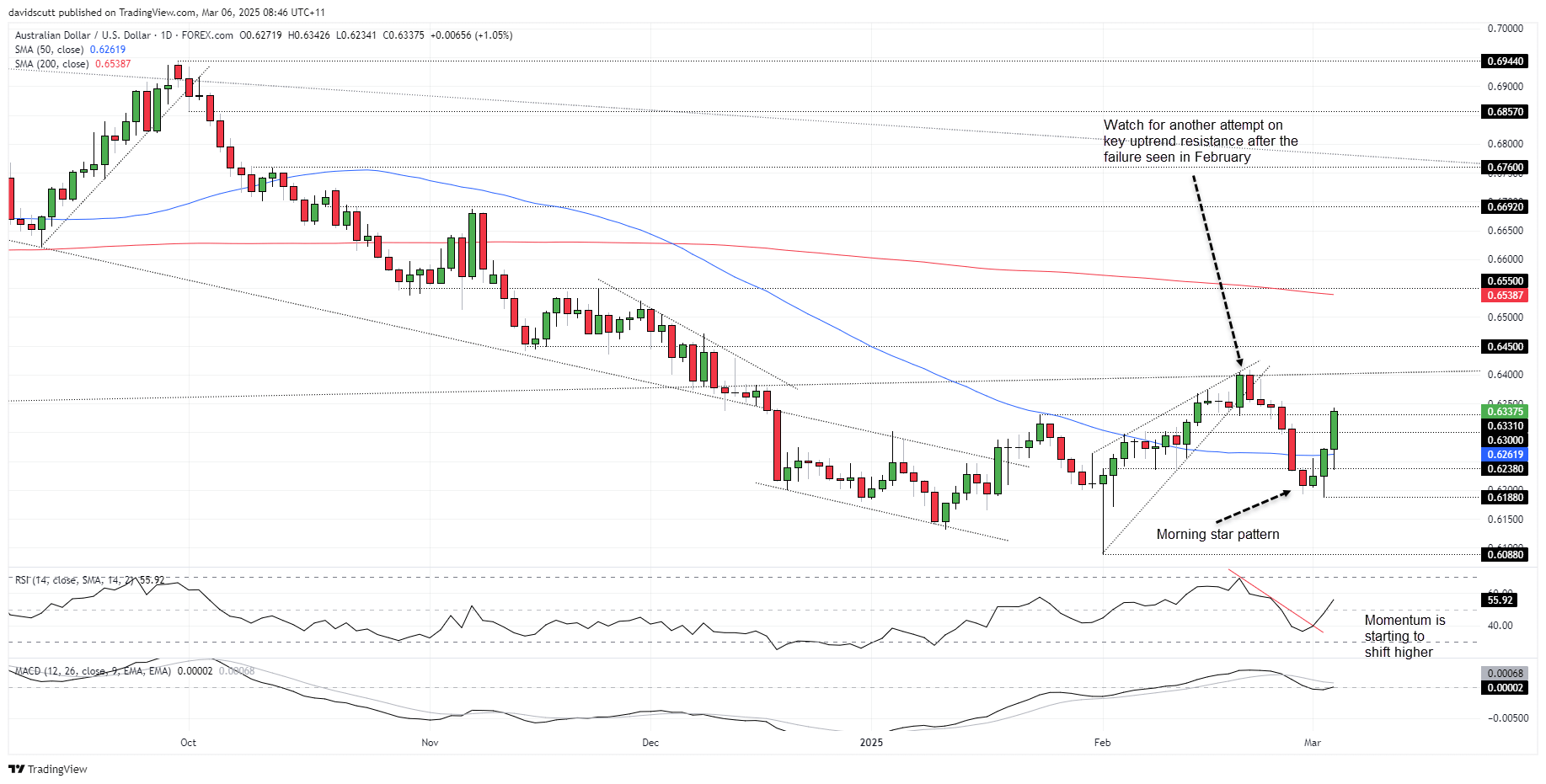Click the davidscutt published on TradingView.com header
1546x784 pixels.
click(x=167, y=13)
